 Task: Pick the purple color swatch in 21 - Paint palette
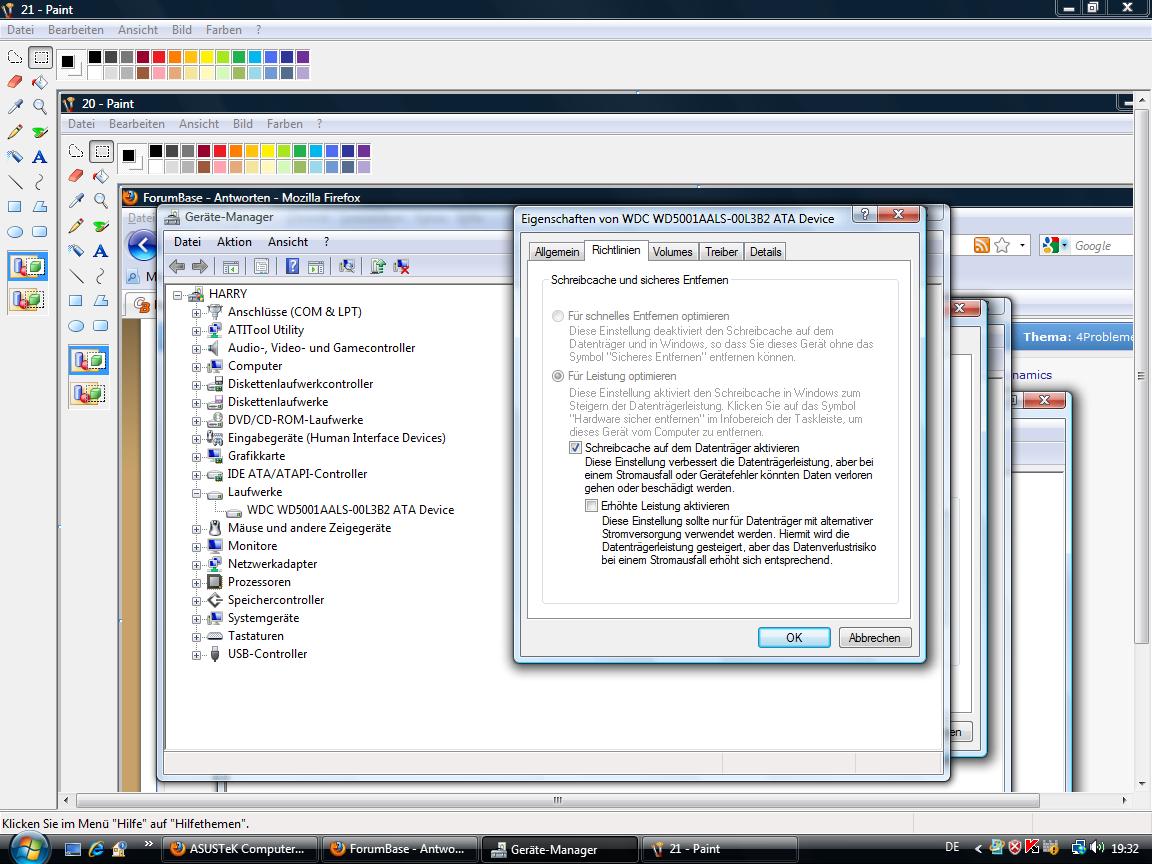tap(303, 57)
